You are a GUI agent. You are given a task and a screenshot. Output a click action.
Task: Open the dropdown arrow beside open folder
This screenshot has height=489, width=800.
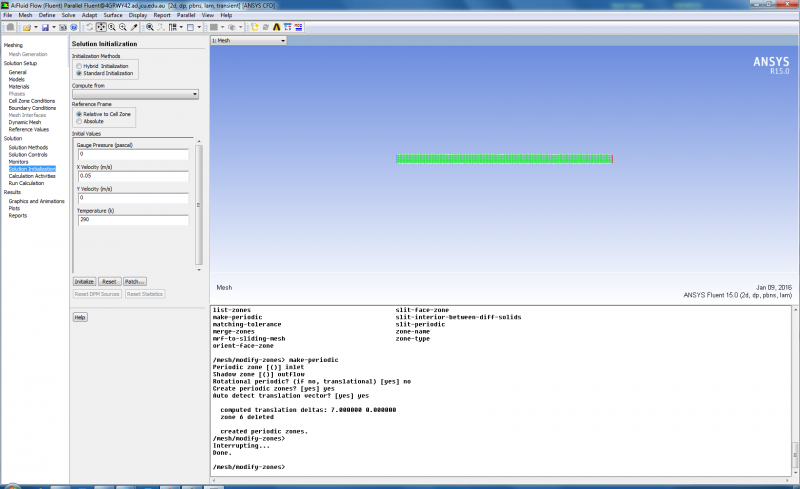coord(36,27)
